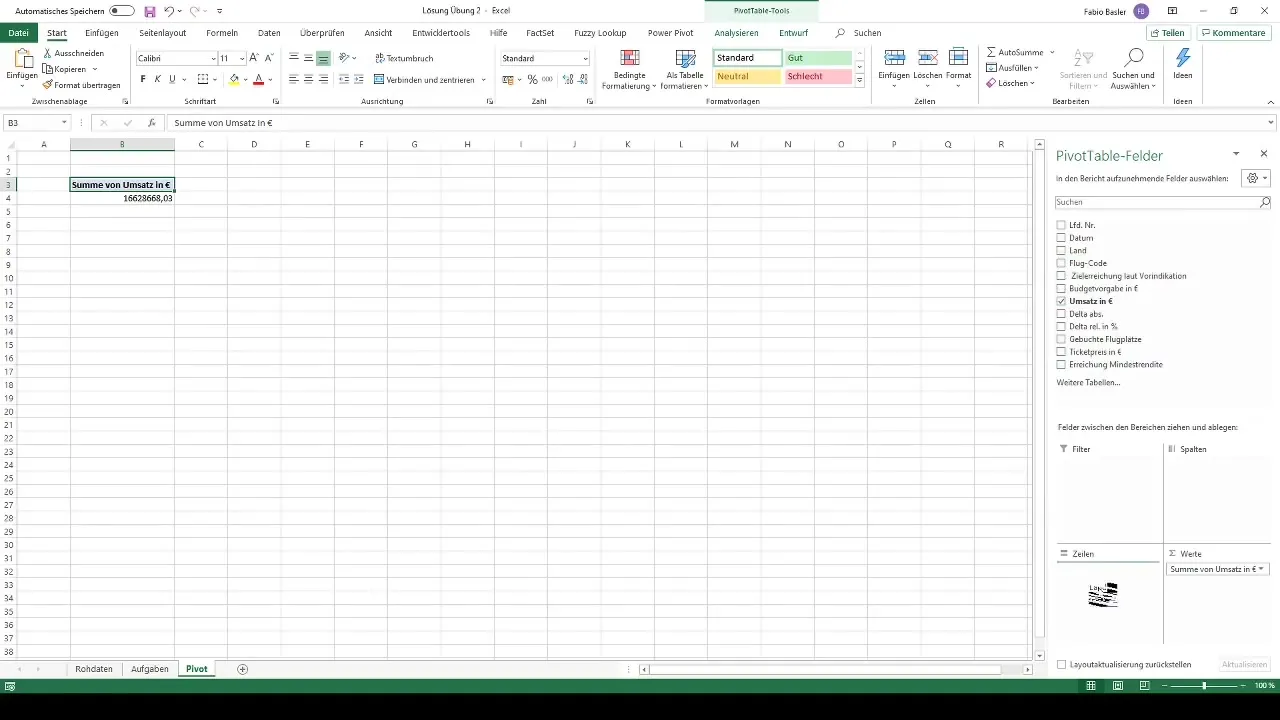
Task: Check the Land field checkbox
Action: pos(1061,250)
